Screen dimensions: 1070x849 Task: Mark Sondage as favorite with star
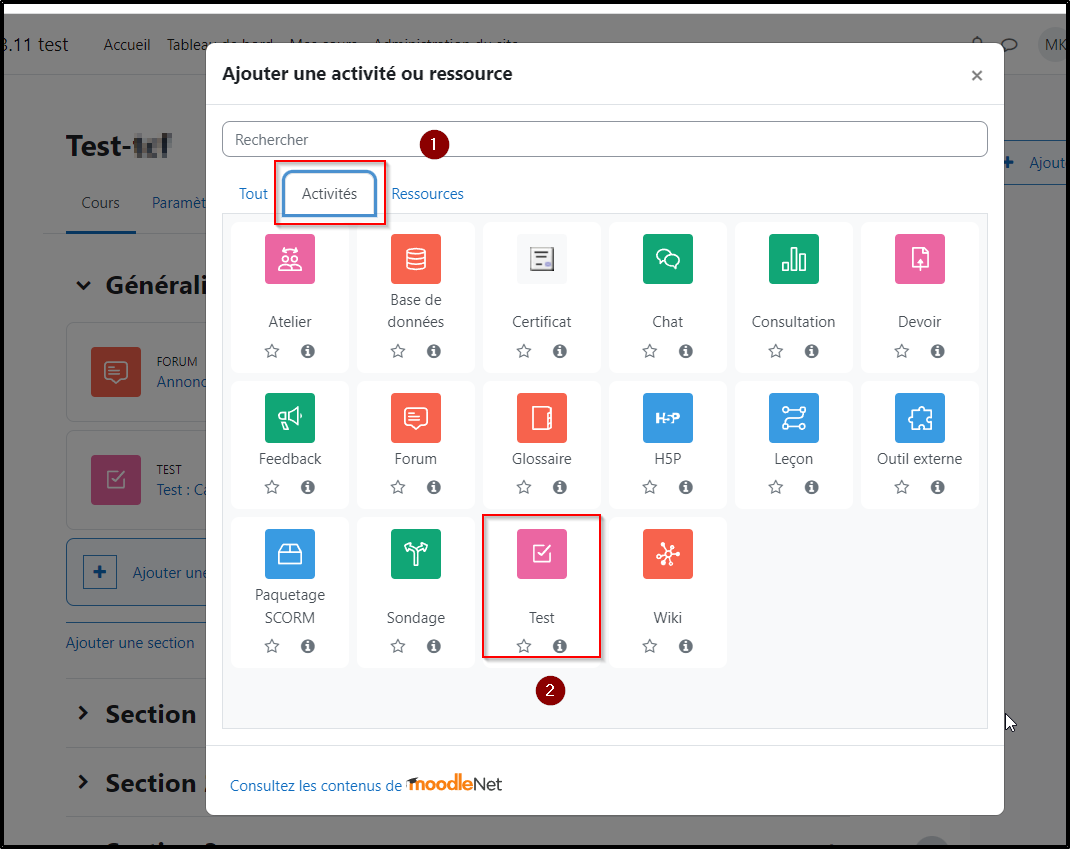point(398,646)
